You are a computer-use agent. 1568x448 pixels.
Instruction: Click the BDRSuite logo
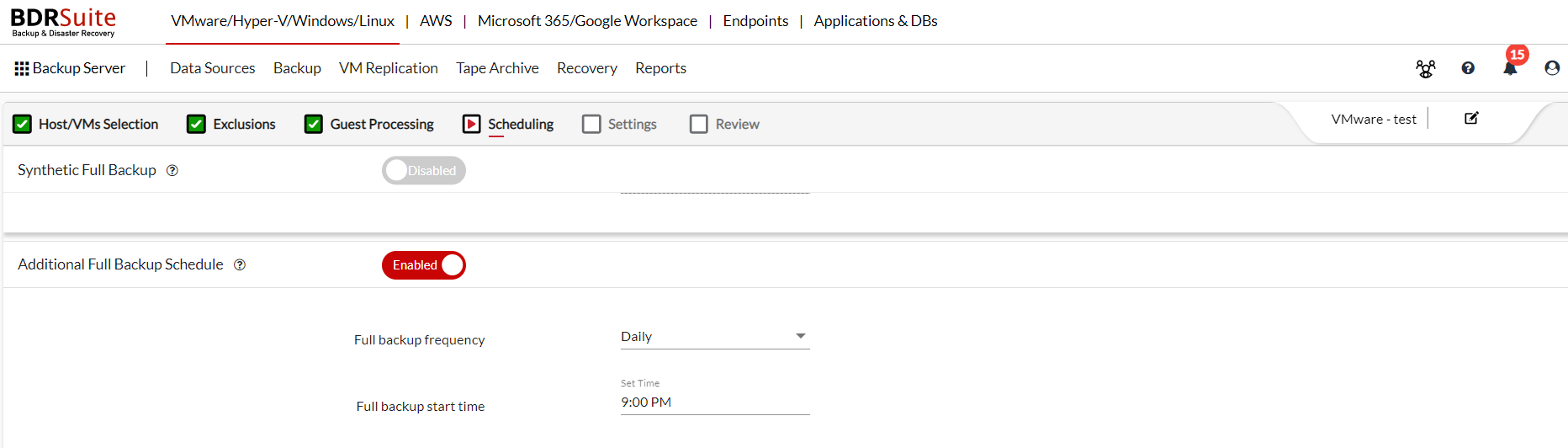tap(63, 22)
